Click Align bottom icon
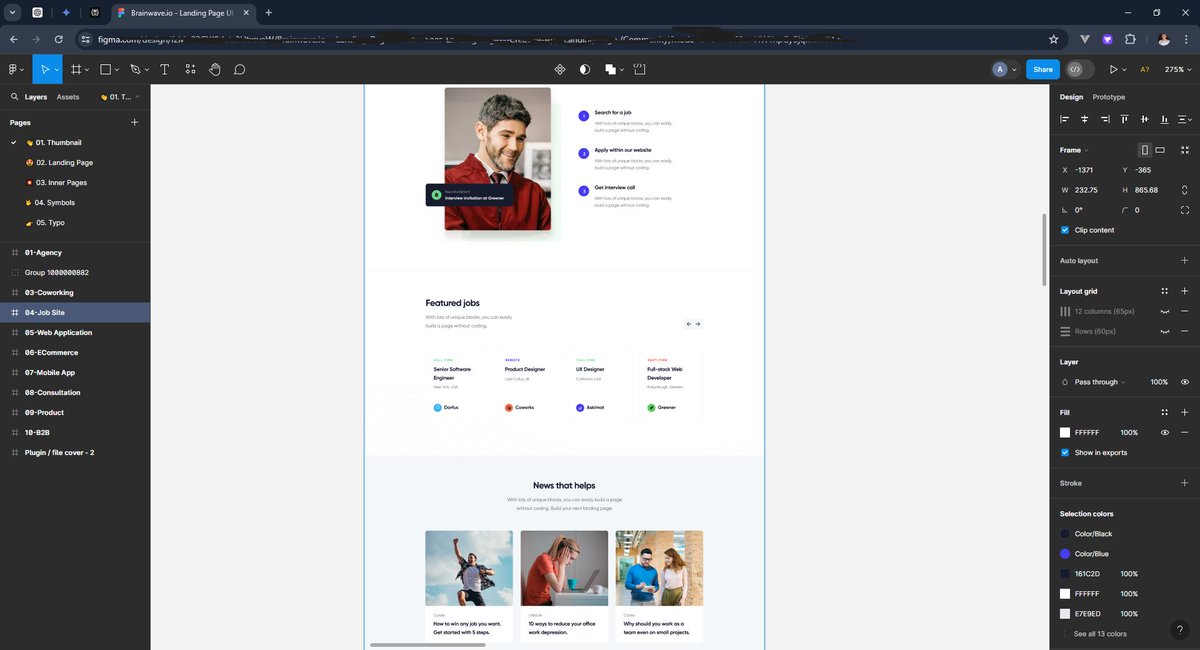 tap(1165, 119)
